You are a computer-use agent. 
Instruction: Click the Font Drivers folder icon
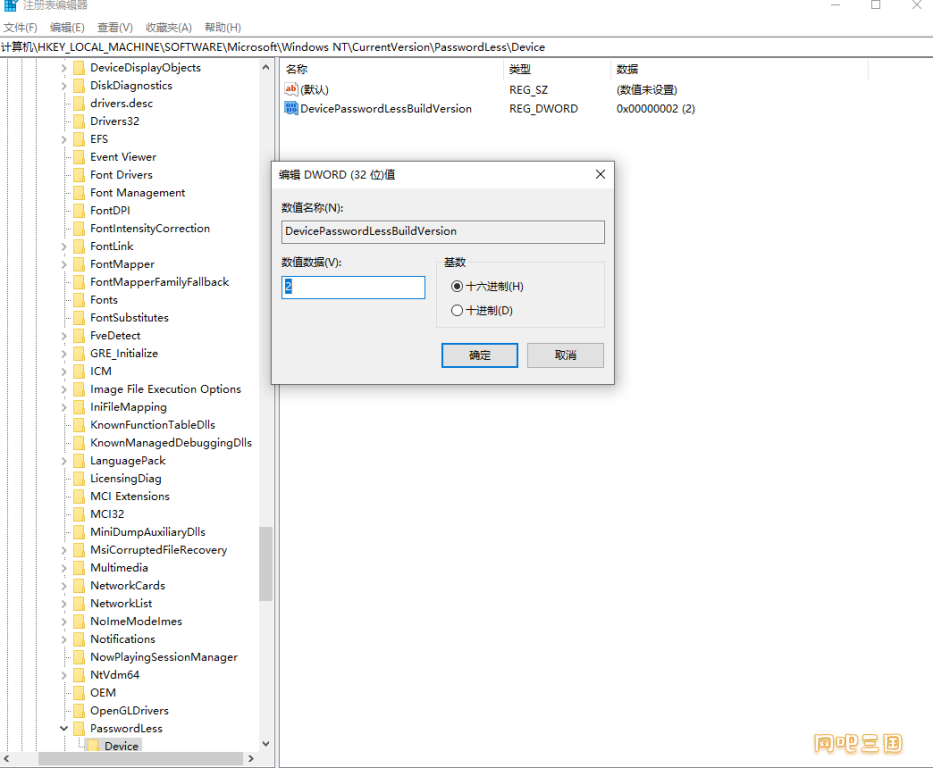point(78,175)
